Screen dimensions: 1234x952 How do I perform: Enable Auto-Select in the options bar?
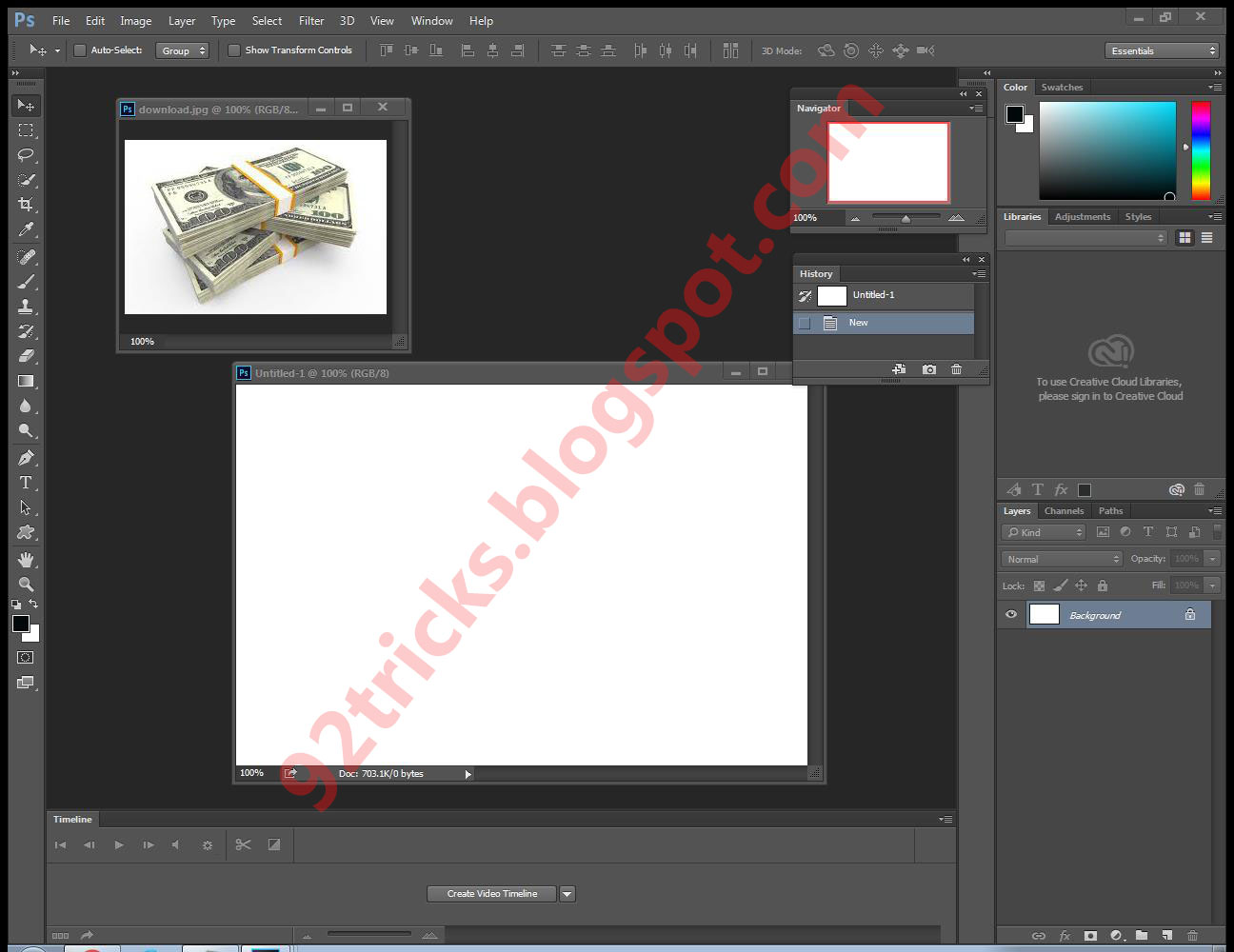[80, 50]
